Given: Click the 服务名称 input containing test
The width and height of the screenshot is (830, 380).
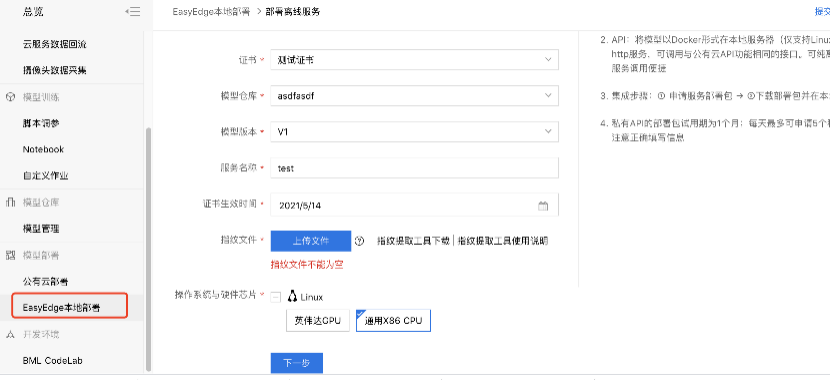Looking at the screenshot, I should (414, 168).
